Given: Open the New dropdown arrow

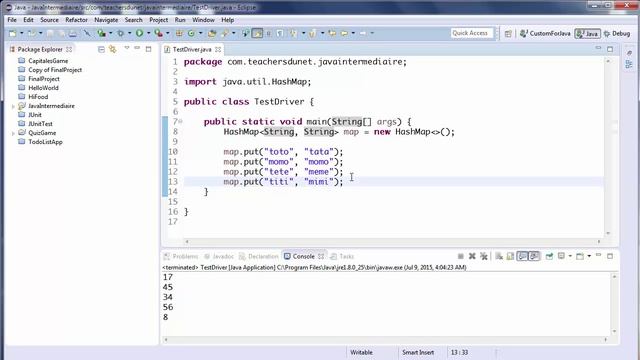Looking at the screenshot, I should pos(21,33).
